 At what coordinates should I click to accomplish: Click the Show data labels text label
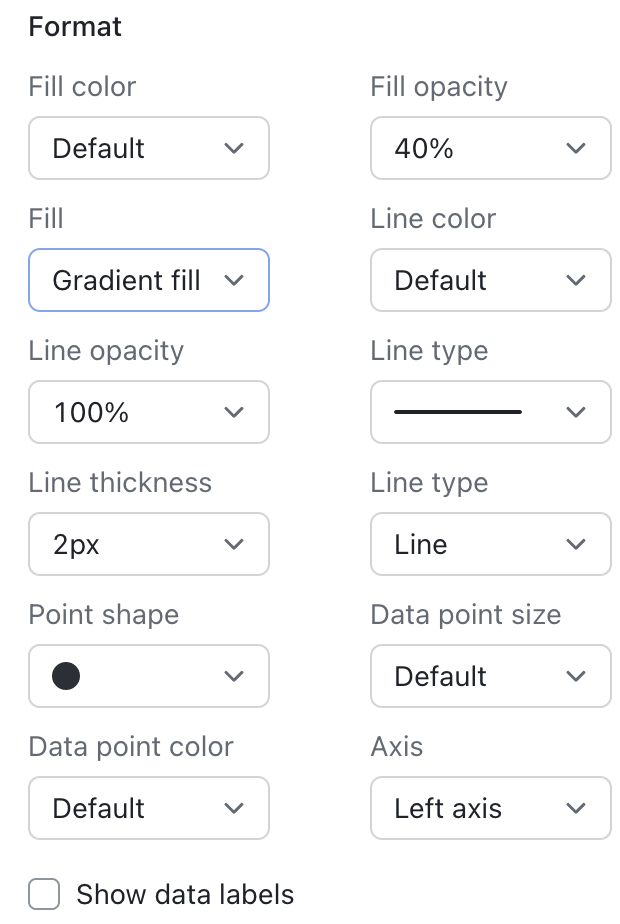click(x=185, y=894)
